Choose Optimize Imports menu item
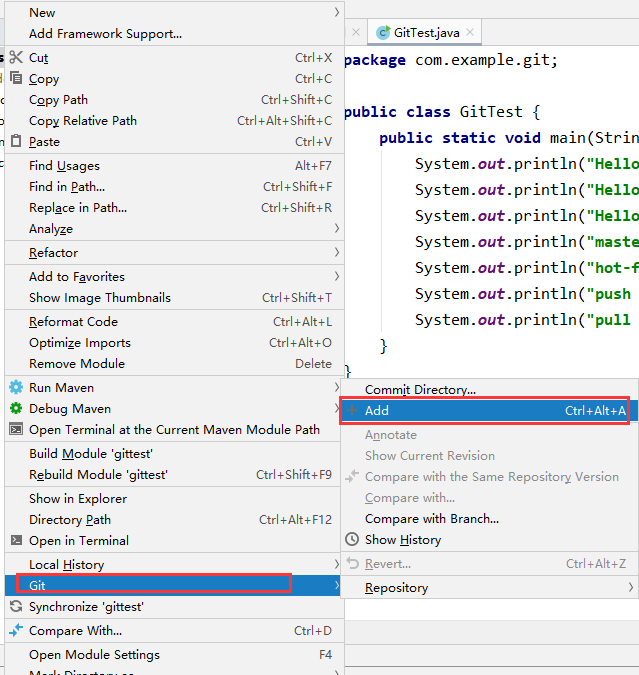The width and height of the screenshot is (639, 675). pos(174,343)
